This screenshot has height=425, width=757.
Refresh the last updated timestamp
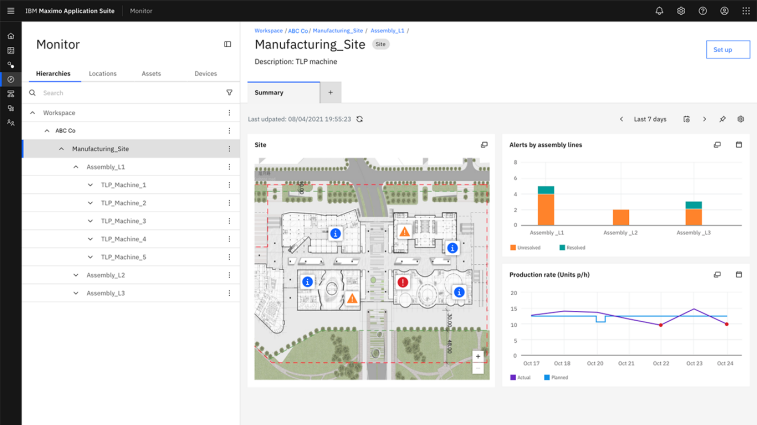tap(360, 119)
